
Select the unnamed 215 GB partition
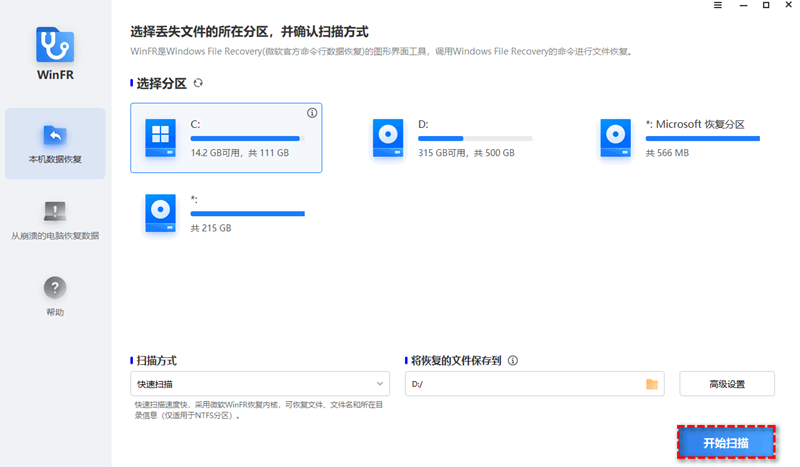pyautogui.click(x=225, y=212)
